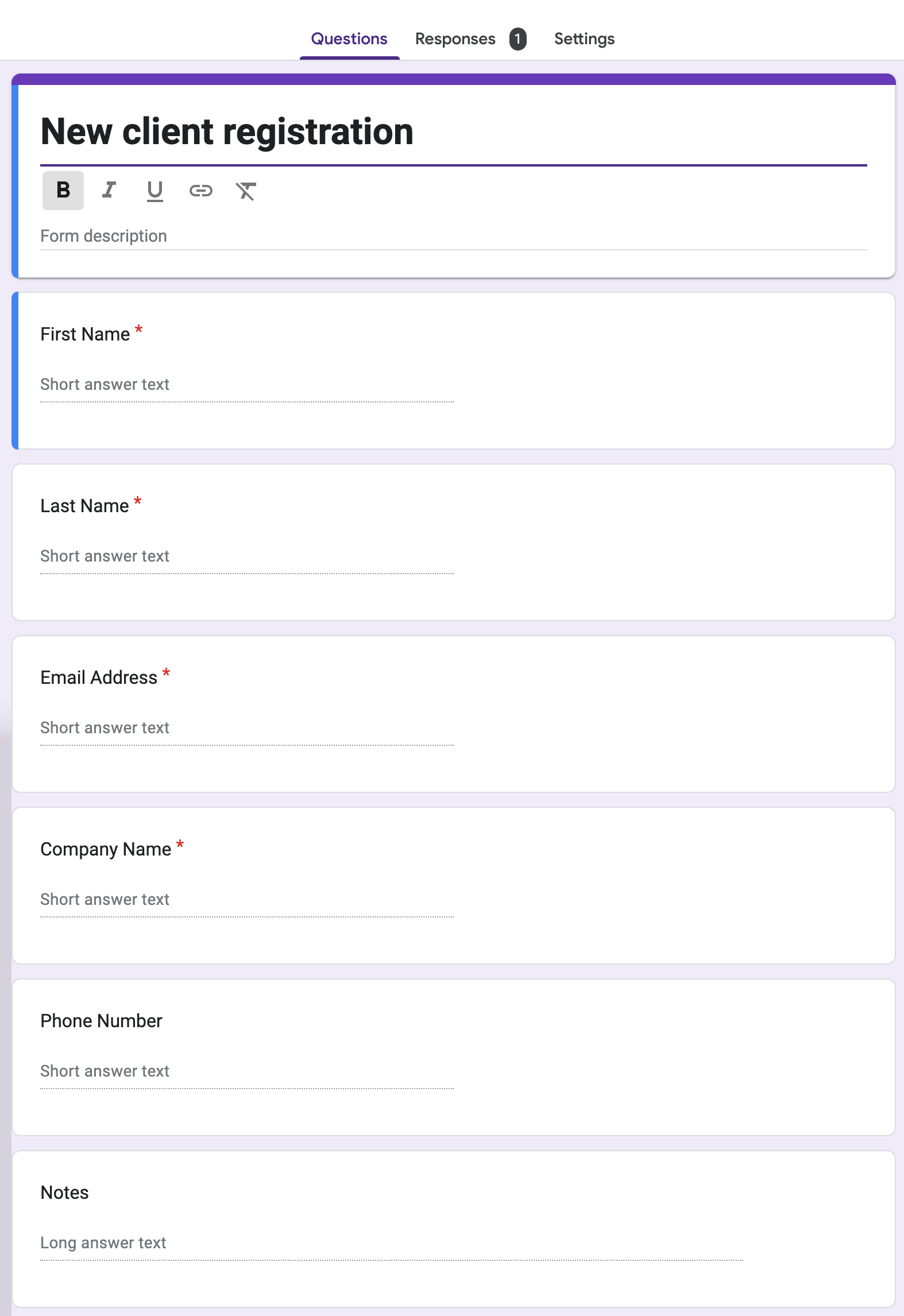
Task: Insert a link in the title
Action: point(200,190)
